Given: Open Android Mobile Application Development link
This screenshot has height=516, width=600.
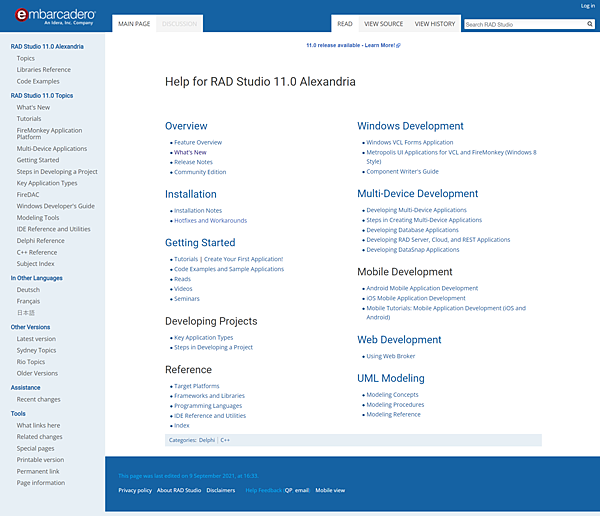Looking at the screenshot, I should pos(422,288).
